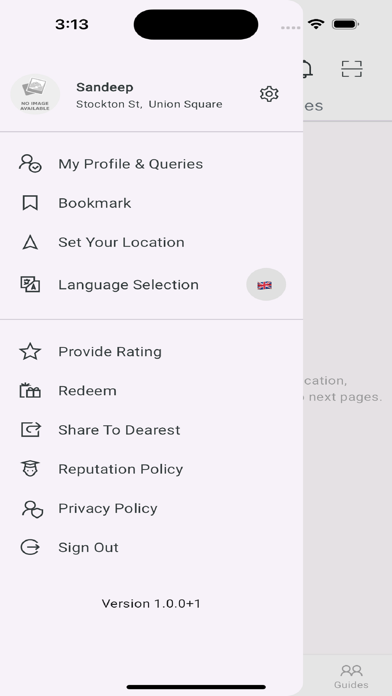
Task: Click the star rating icon
Action: point(30,352)
